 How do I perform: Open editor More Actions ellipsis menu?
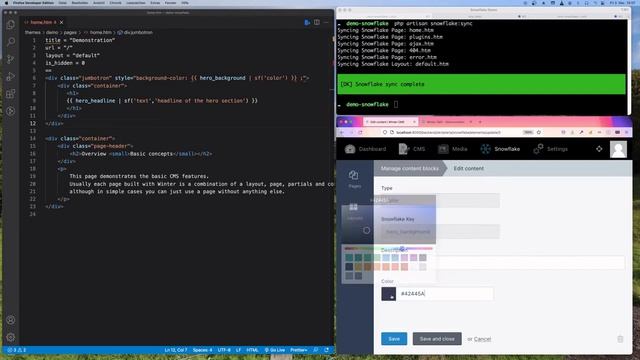(326, 22)
